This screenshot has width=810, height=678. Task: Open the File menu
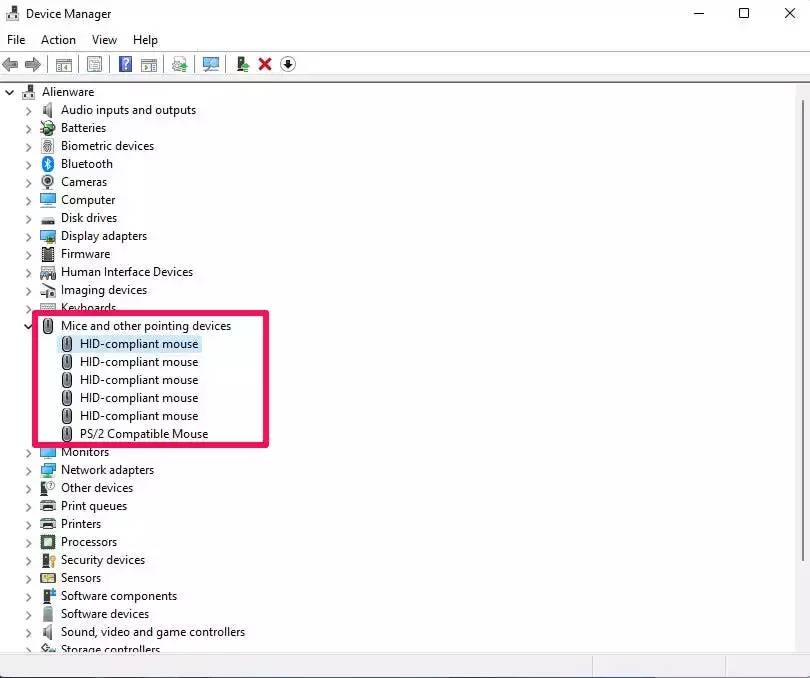coord(16,40)
